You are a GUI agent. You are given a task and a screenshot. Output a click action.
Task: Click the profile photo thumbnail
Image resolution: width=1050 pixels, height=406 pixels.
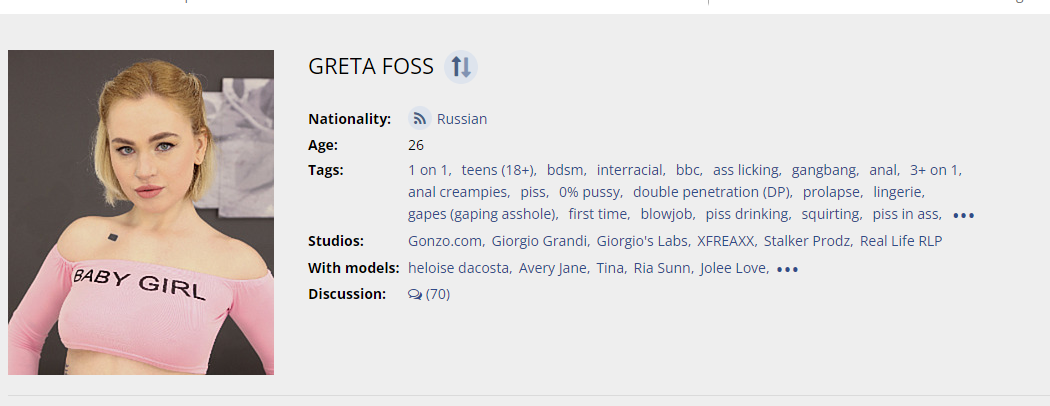click(141, 212)
